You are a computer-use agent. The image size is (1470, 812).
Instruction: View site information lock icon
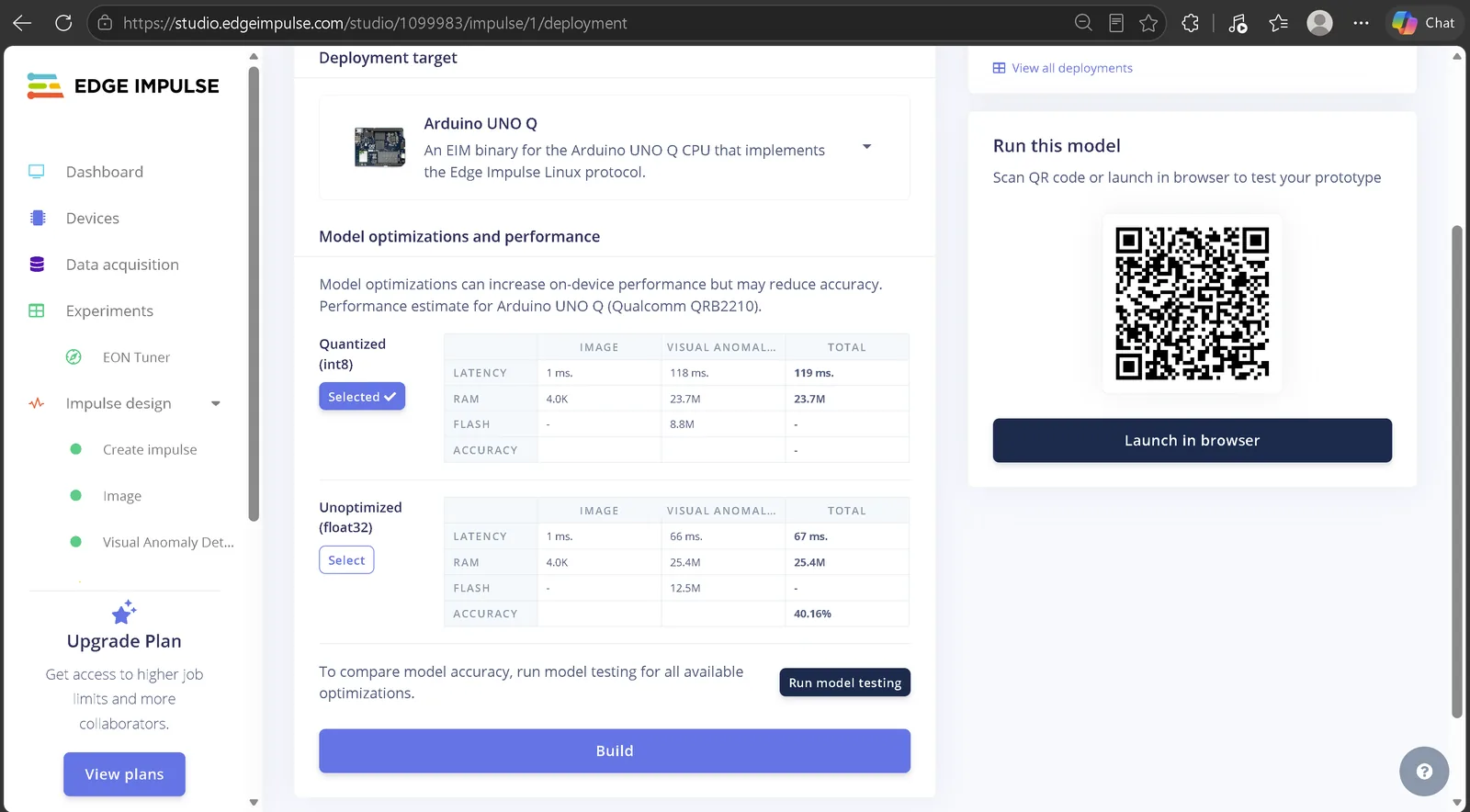coord(105,23)
